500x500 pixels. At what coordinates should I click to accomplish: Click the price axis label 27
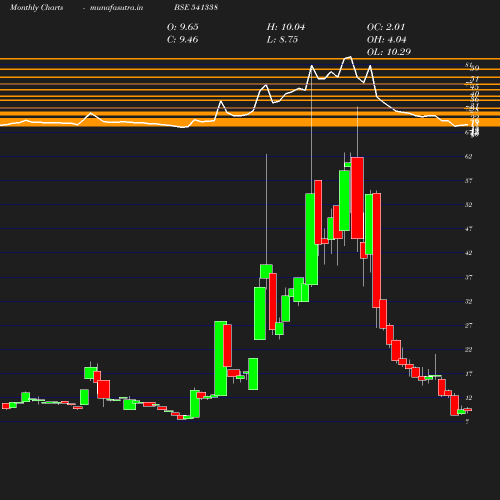tap(468, 325)
